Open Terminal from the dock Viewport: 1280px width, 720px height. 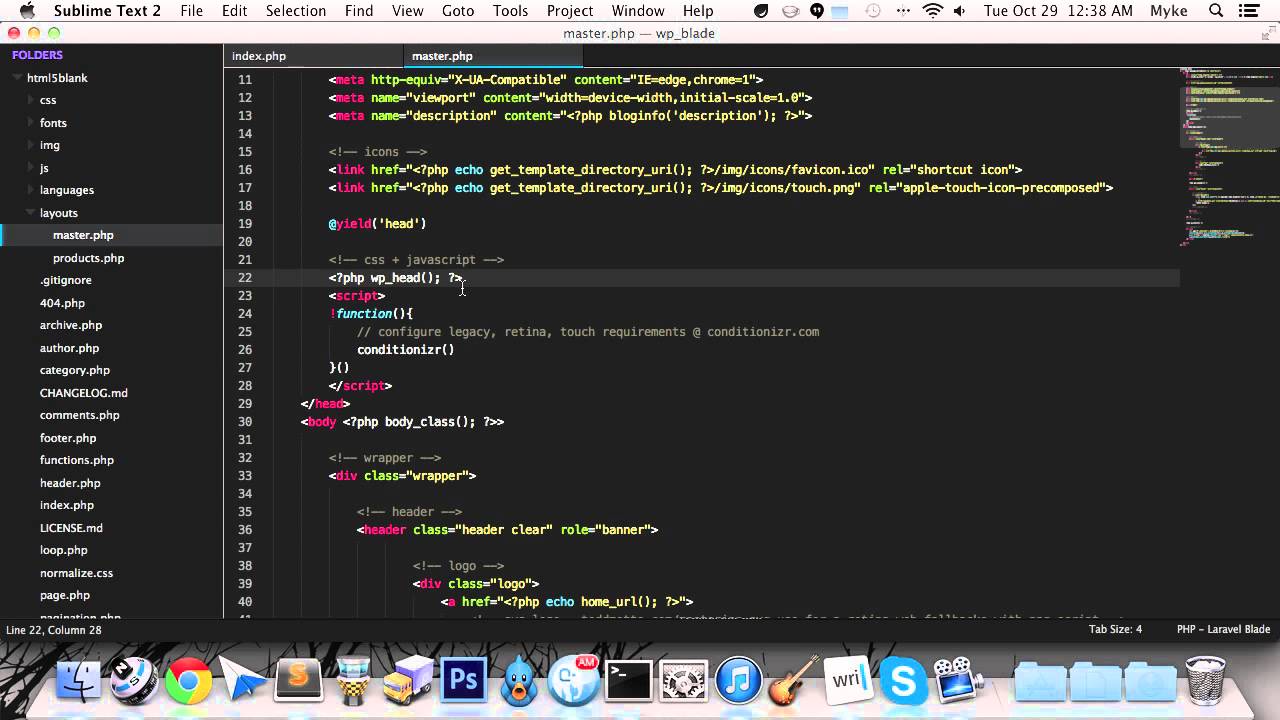[x=629, y=682]
